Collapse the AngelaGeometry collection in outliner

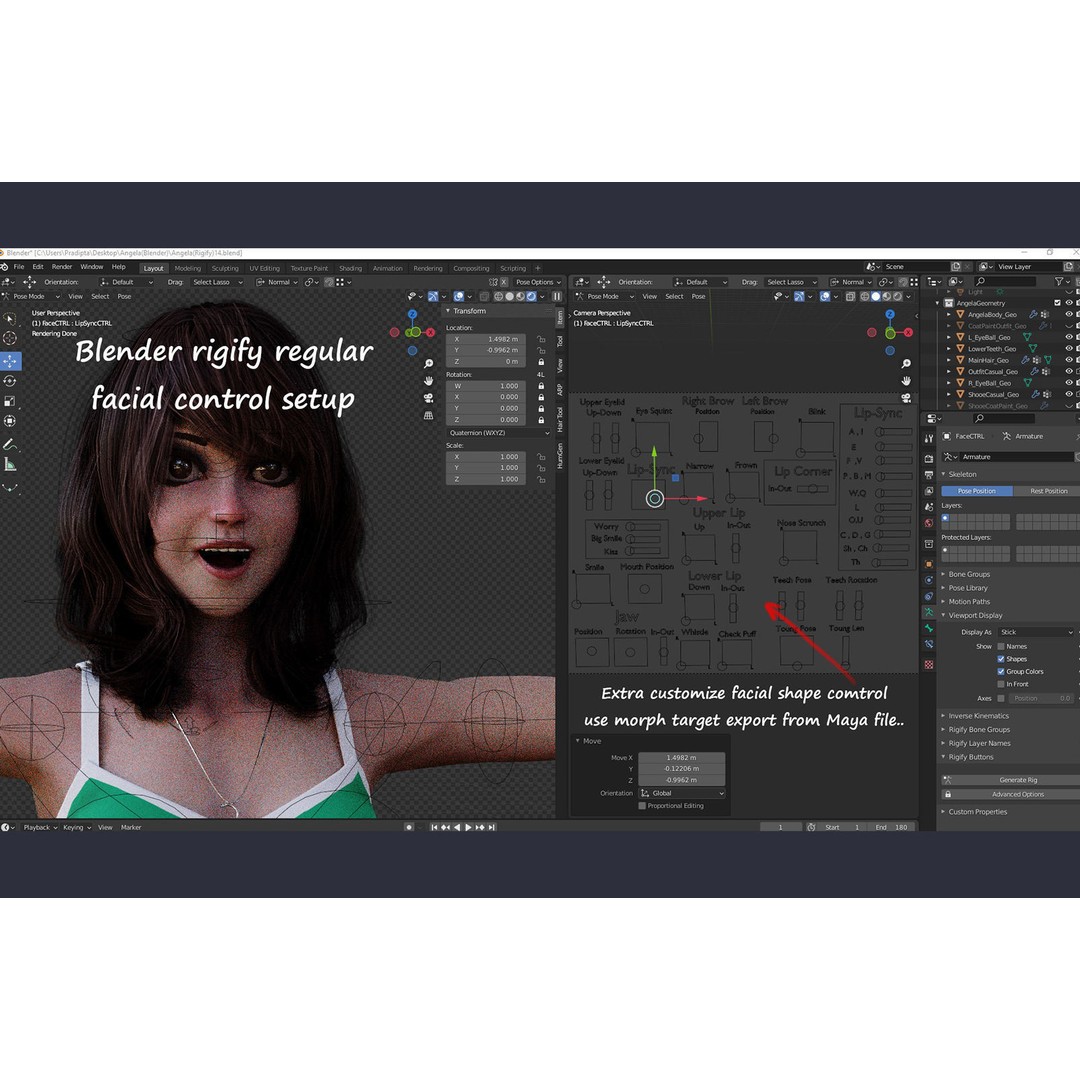tap(937, 303)
